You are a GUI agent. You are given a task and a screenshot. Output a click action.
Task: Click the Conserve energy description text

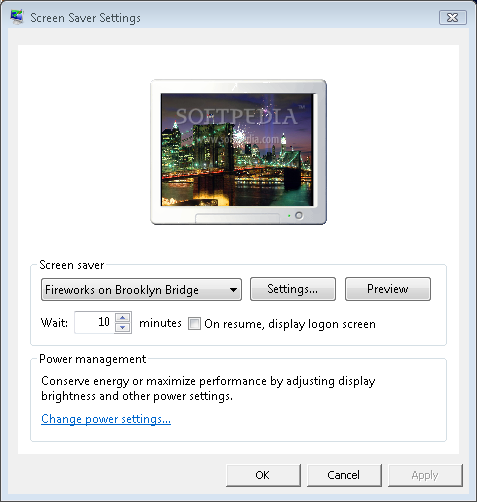point(208,388)
